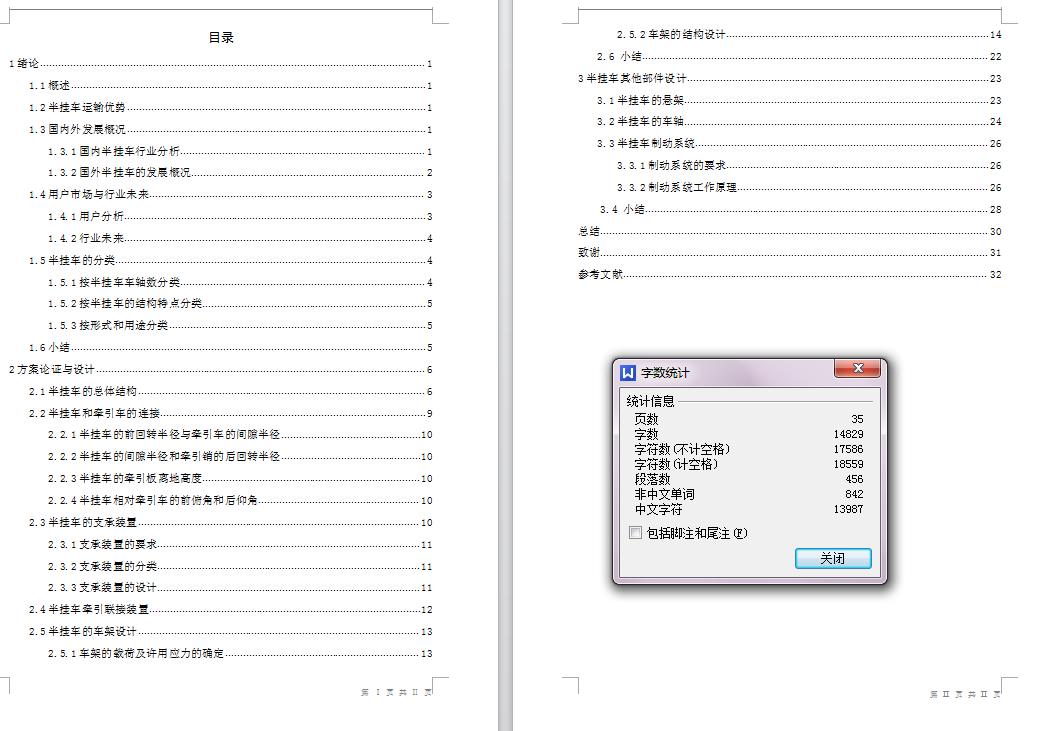
Task: Click the 段落数 value 456
Action: (x=854, y=479)
